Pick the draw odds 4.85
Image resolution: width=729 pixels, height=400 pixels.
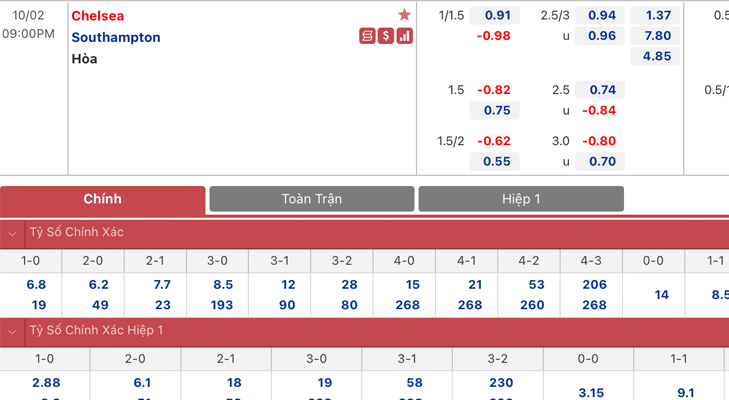pyautogui.click(x=655, y=56)
